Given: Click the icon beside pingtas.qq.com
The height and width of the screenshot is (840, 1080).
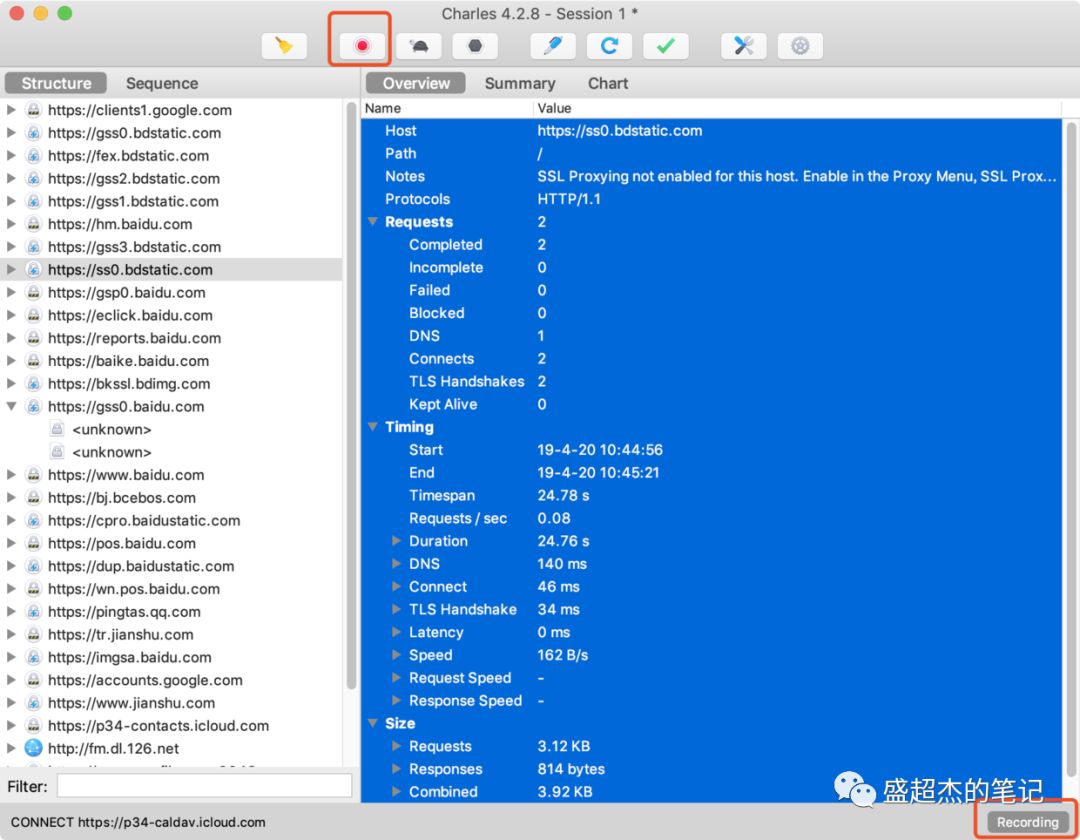Looking at the screenshot, I should (33, 611).
